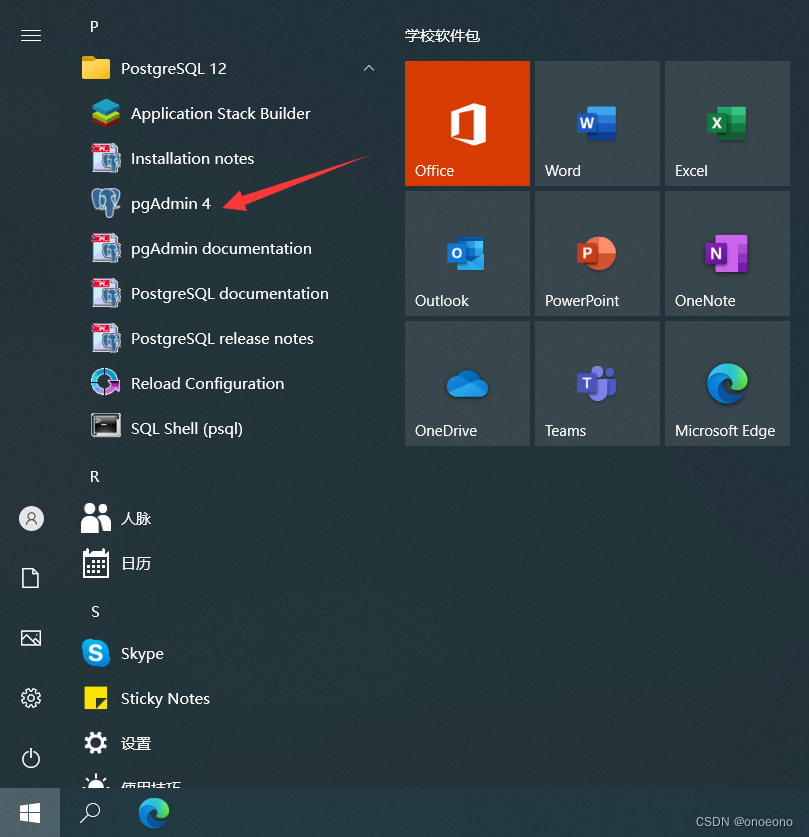
Task: Click the Power icon in the sidebar
Action: tap(31, 758)
